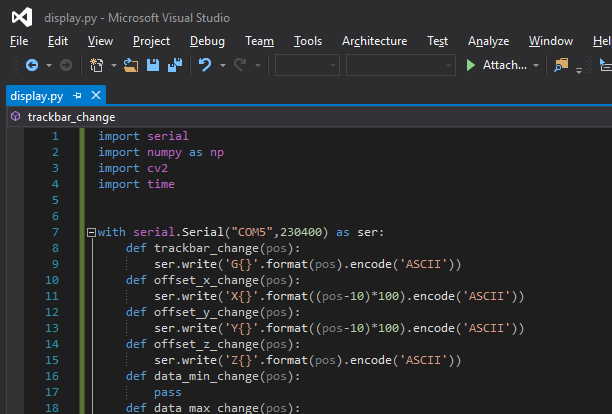612x414 pixels.
Task: Click the Visual Studio logo icon
Action: click(22, 18)
